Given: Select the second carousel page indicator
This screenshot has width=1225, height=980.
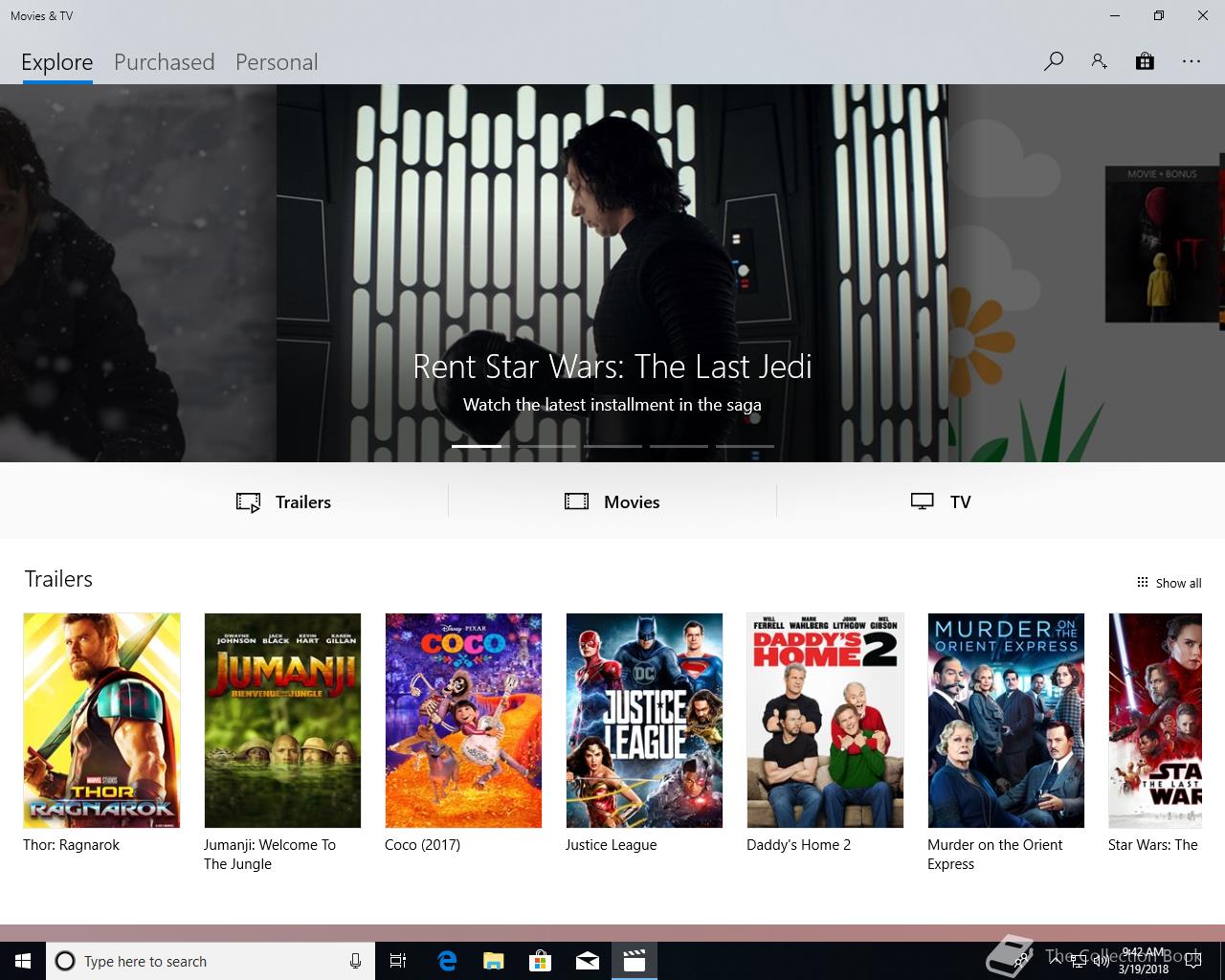Looking at the screenshot, I should click(546, 446).
